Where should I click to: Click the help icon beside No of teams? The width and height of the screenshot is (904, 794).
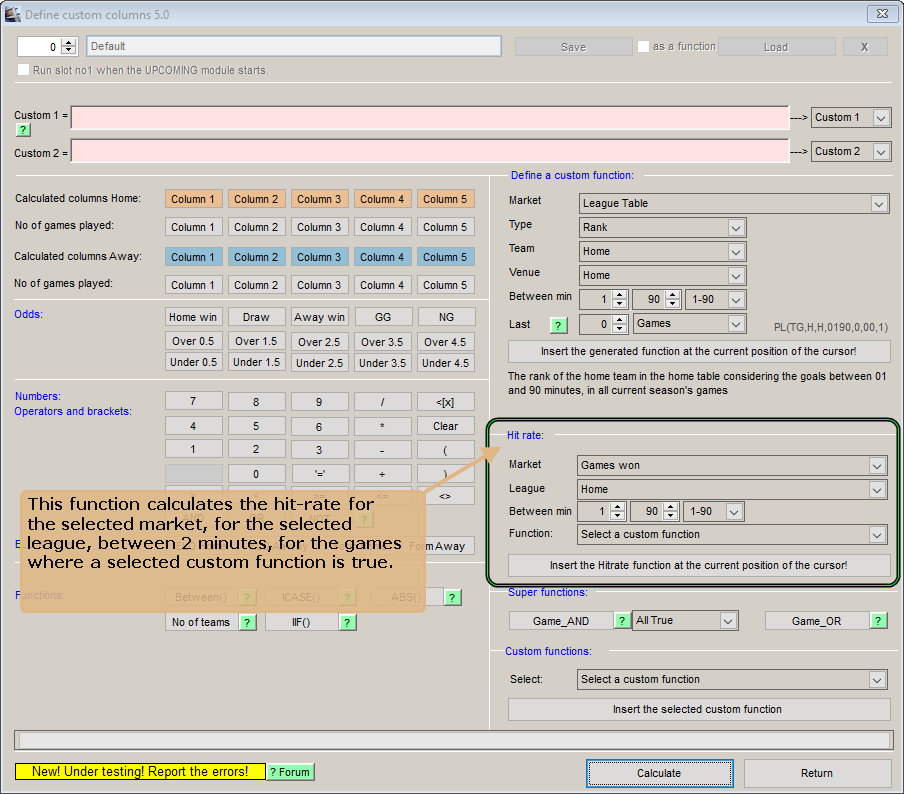(246, 621)
